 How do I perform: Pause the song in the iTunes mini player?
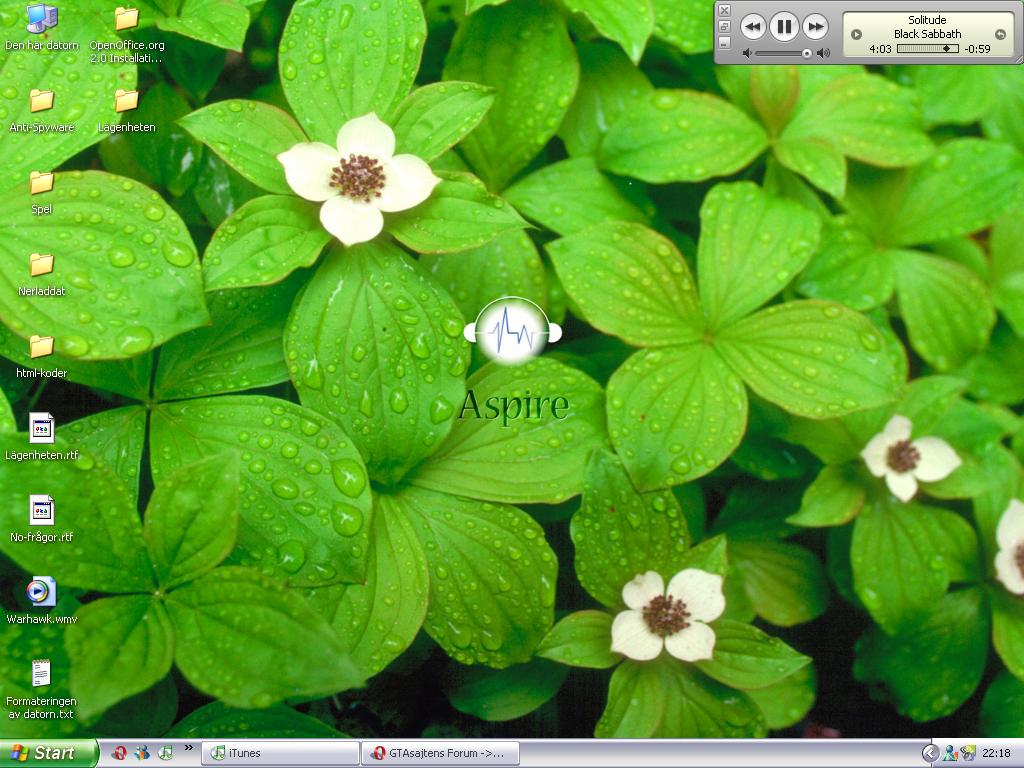point(784,27)
